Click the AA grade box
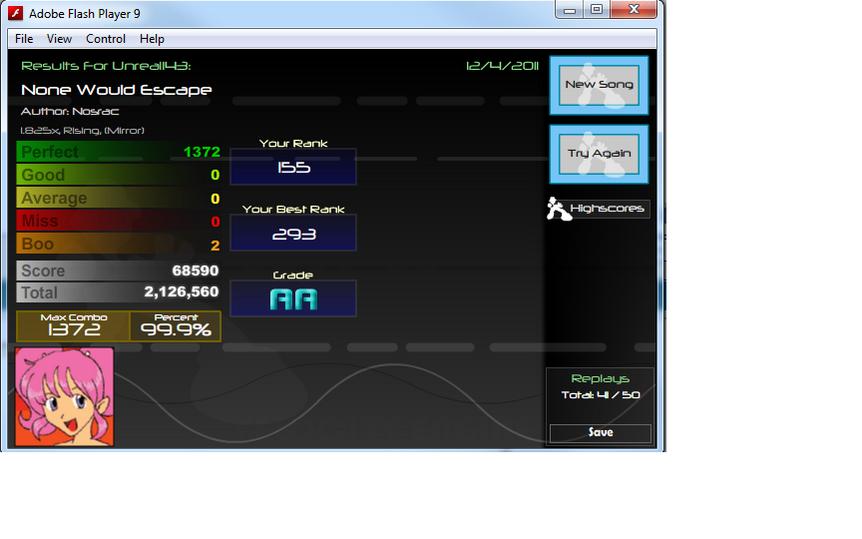Screen dimensions: 862x539 click(293, 299)
